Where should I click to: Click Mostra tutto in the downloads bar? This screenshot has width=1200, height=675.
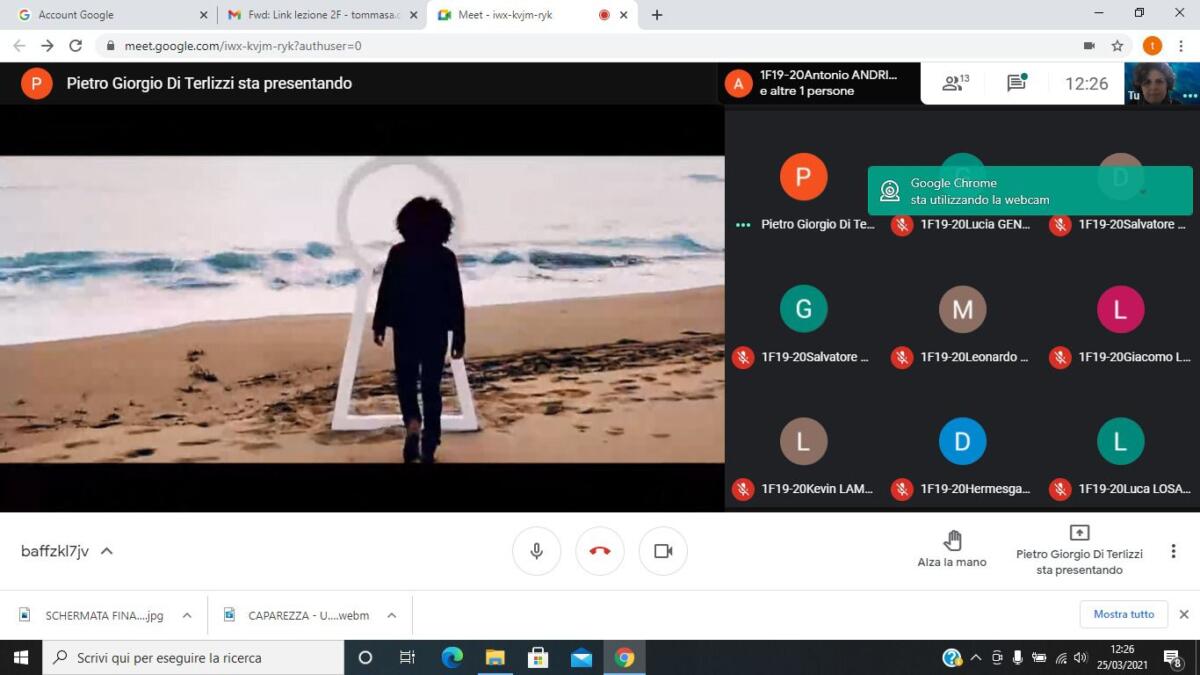1123,614
